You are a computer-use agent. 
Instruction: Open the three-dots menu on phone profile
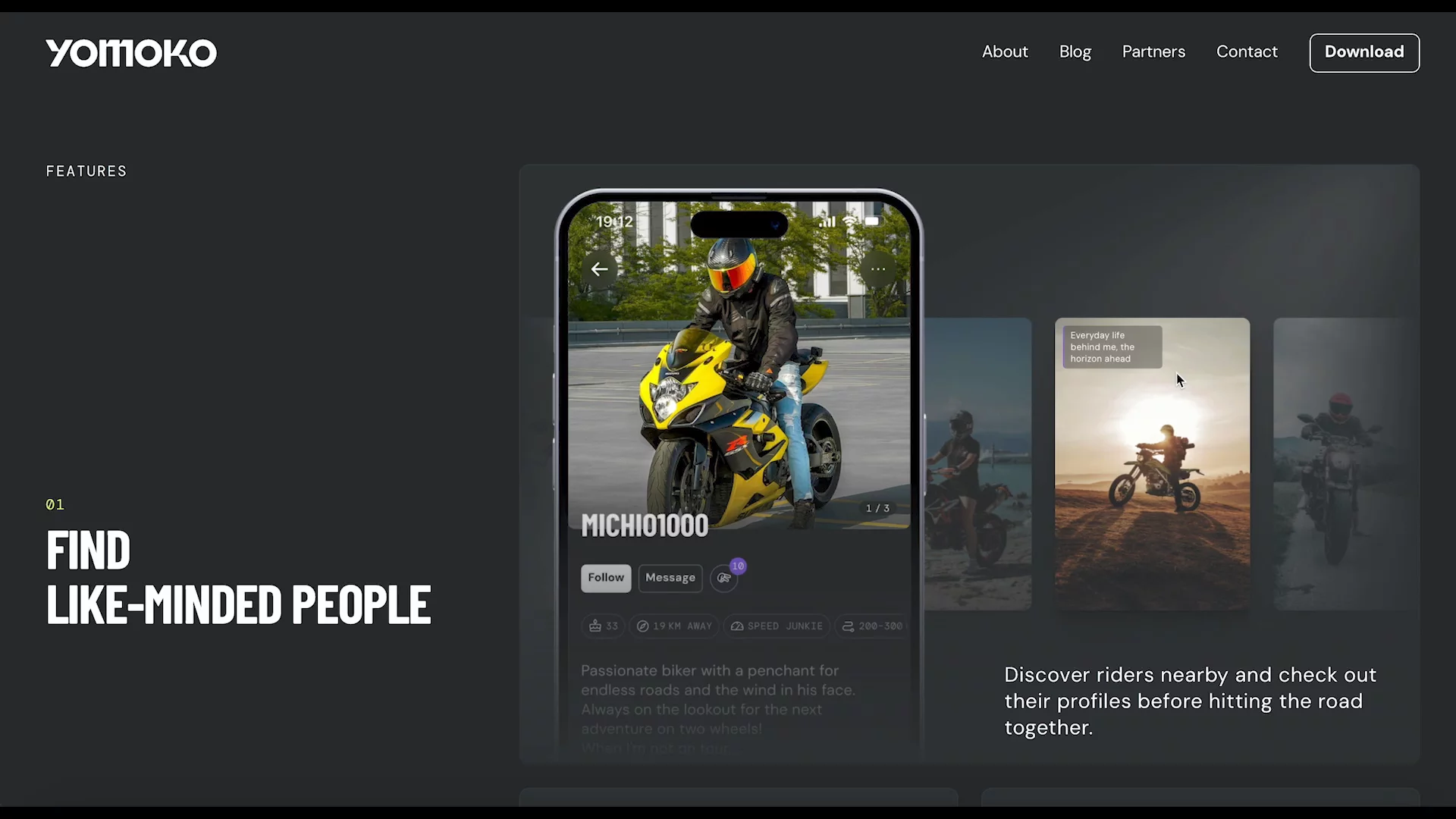click(x=878, y=269)
